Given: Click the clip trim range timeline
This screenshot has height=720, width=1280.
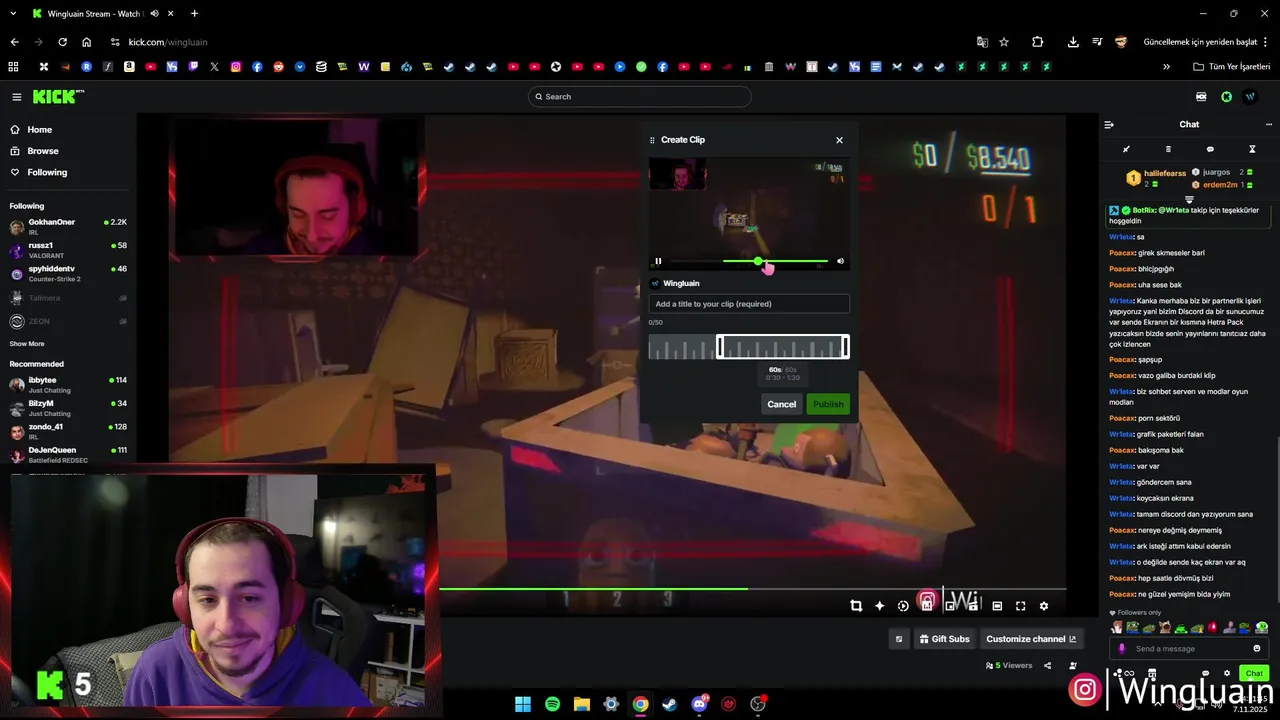Looking at the screenshot, I should pyautogui.click(x=749, y=347).
